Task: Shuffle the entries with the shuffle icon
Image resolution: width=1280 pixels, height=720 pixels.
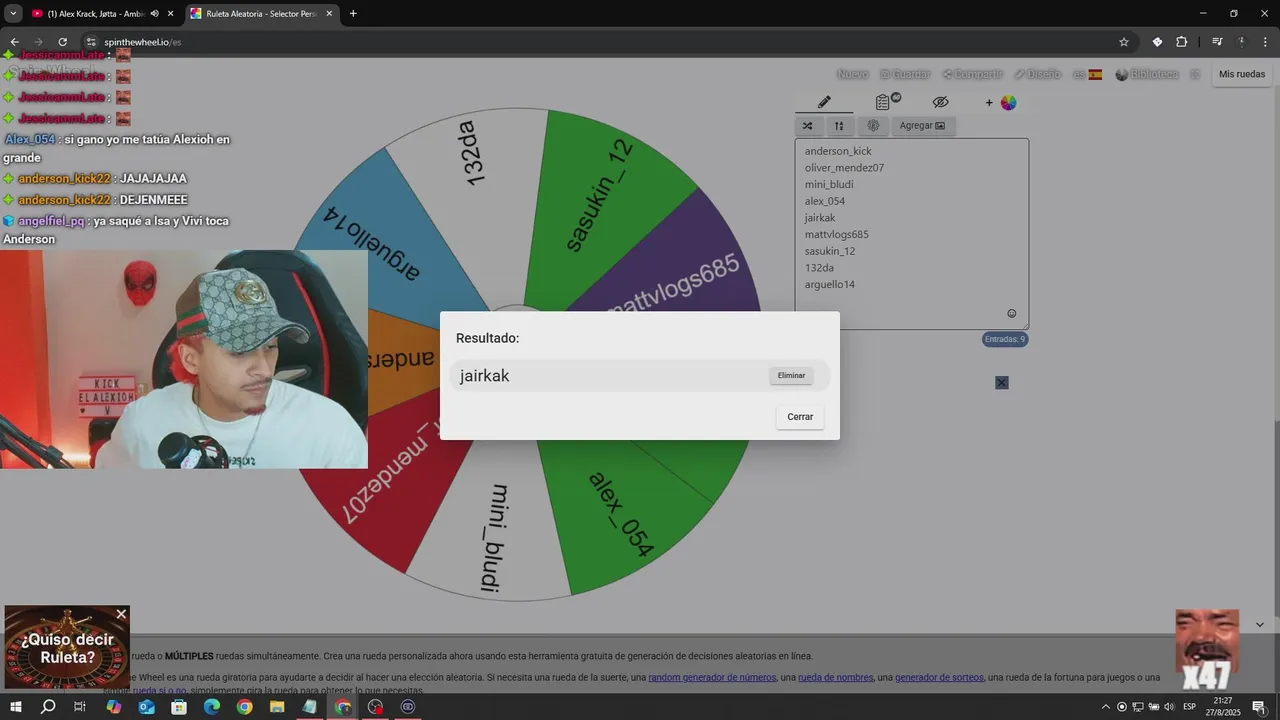Action: point(808,126)
